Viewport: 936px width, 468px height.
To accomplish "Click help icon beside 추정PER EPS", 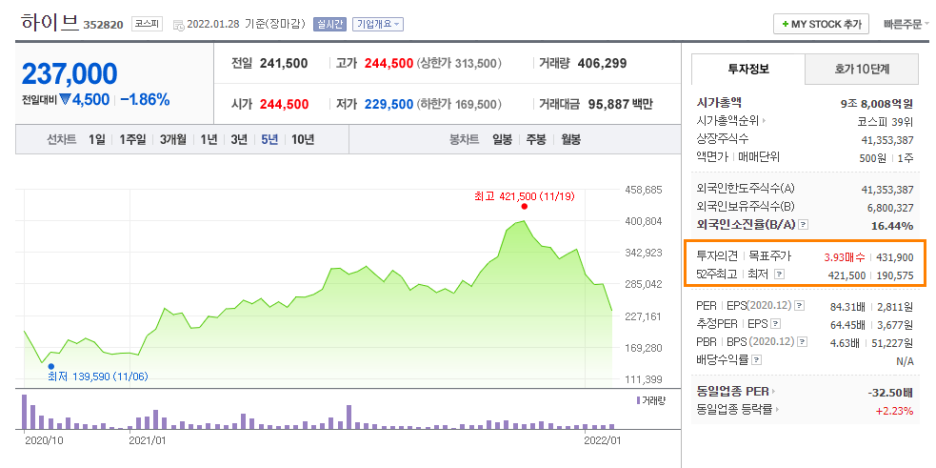I will [775, 324].
